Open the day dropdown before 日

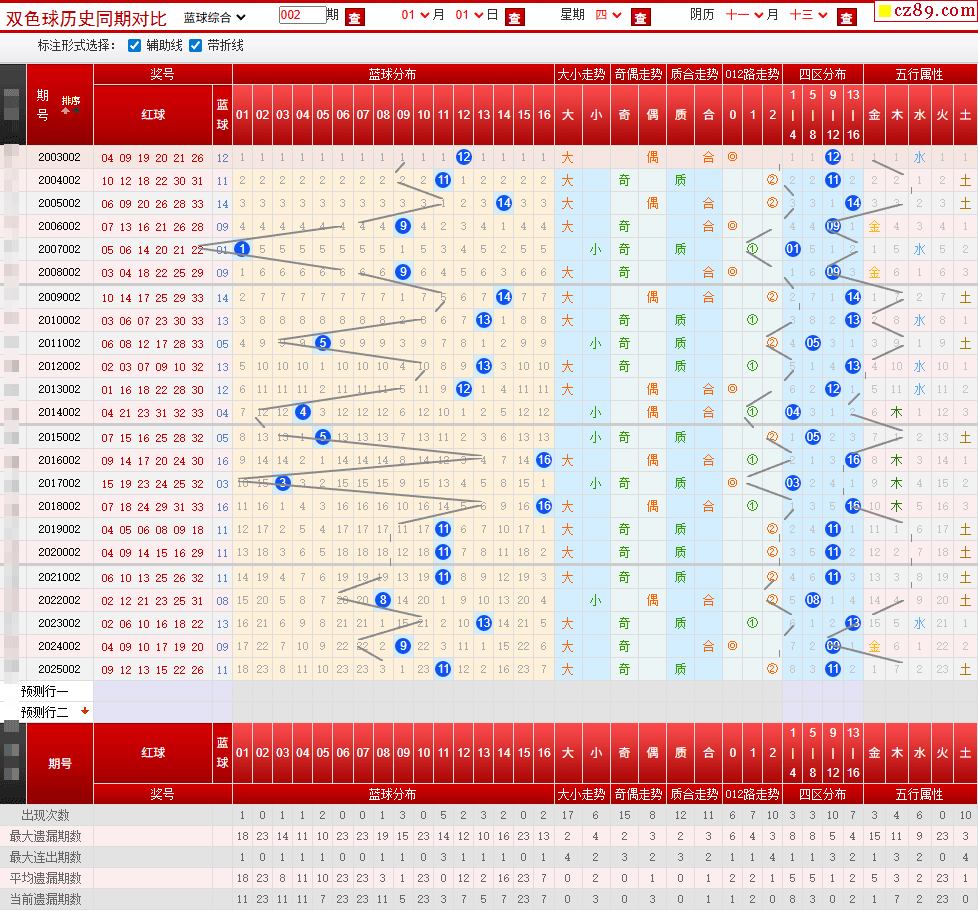click(470, 15)
